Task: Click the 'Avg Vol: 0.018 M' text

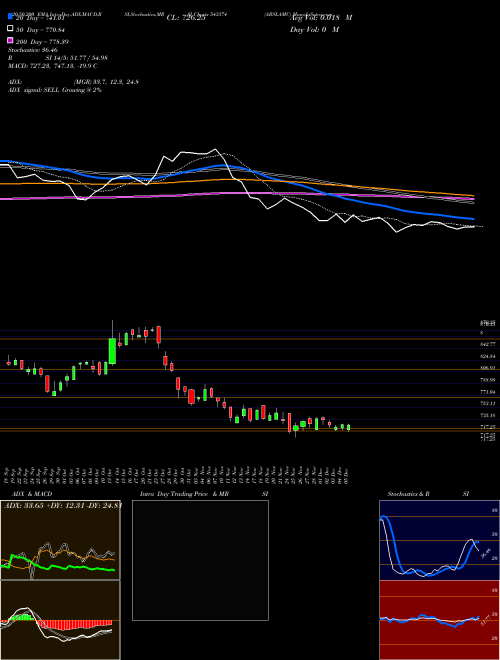Action: 321,18
